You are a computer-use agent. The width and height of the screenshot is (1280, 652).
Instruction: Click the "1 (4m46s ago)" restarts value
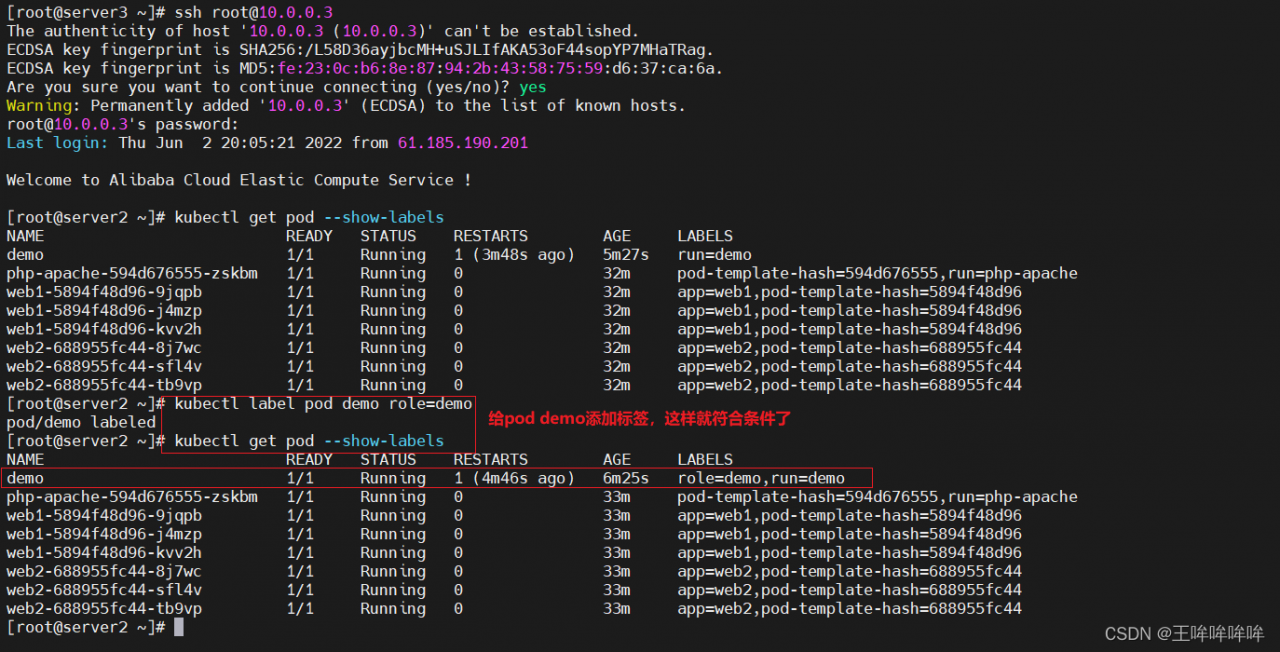coord(514,478)
